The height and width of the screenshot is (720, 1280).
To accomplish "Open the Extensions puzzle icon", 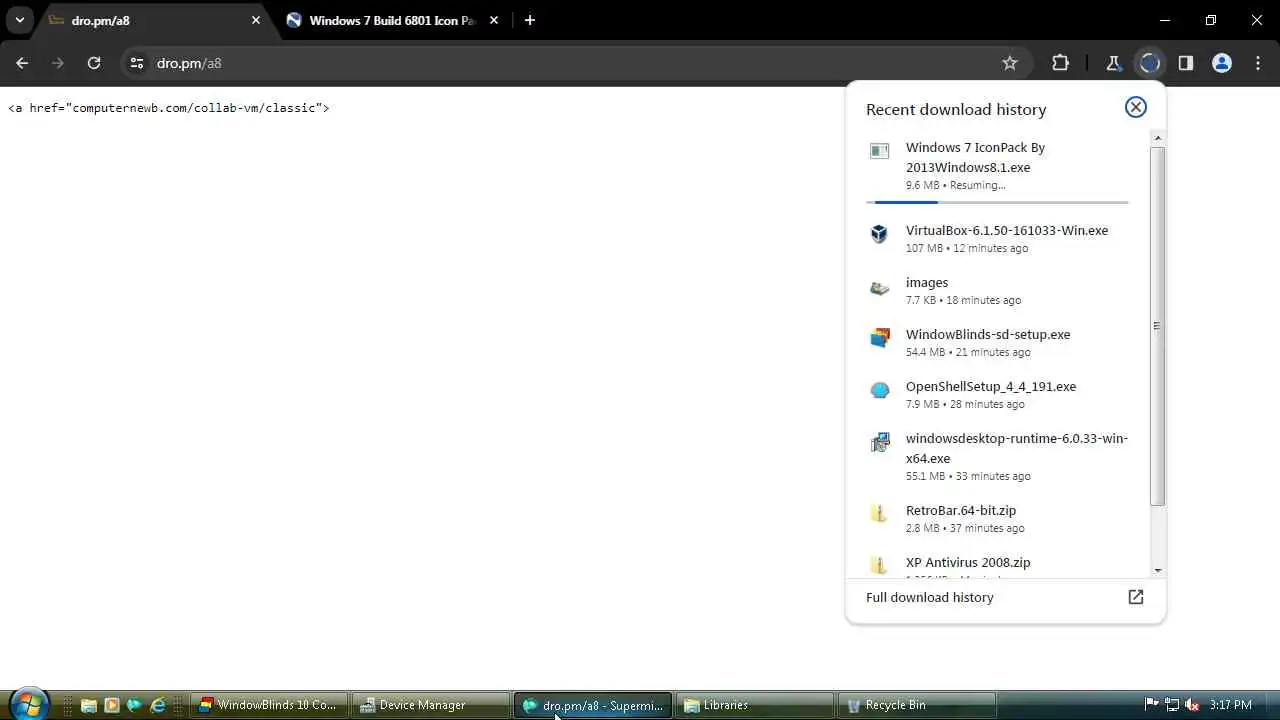I will [x=1061, y=63].
